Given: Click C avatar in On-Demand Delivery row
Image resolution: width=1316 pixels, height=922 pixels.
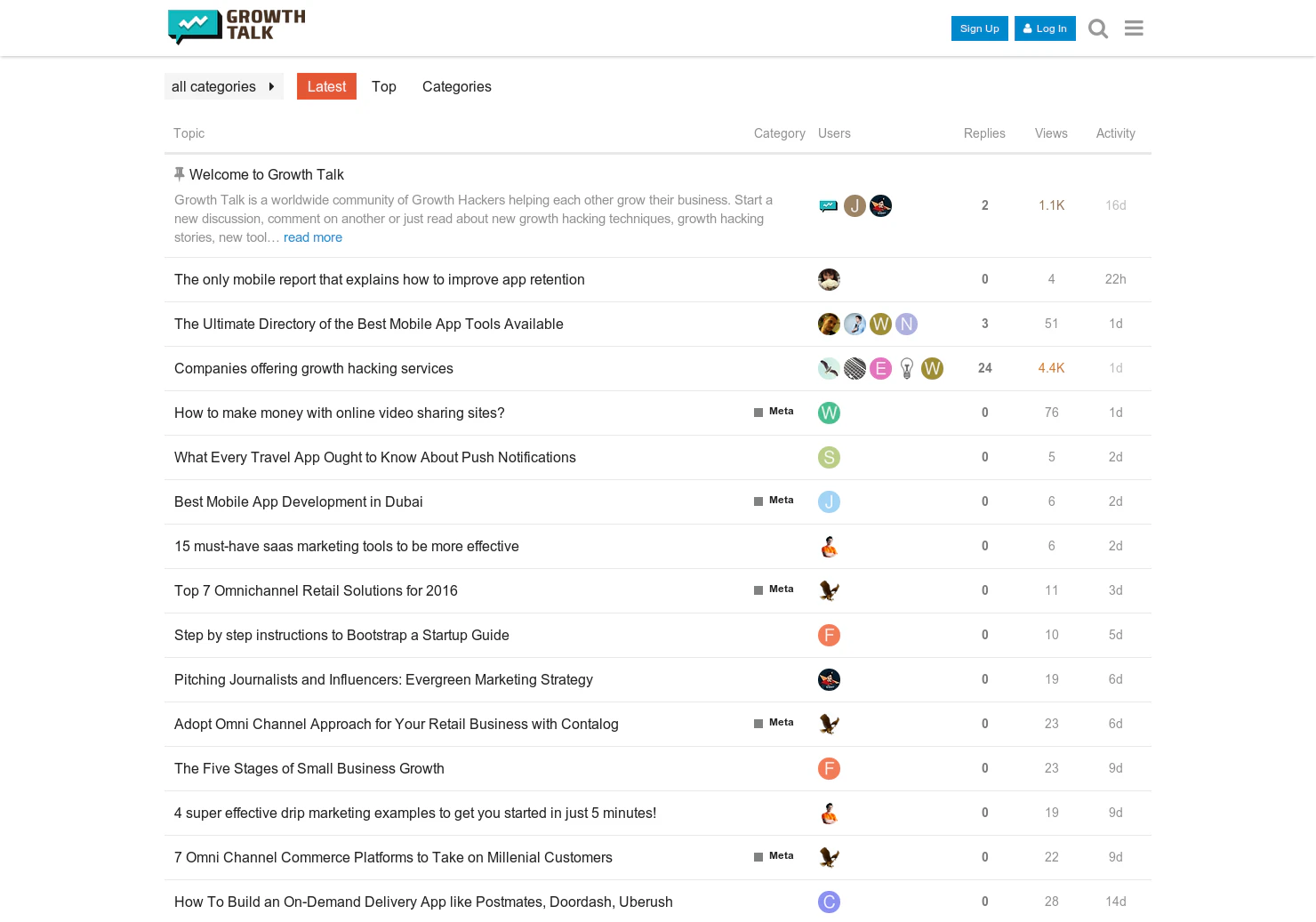Looking at the screenshot, I should 829,902.
